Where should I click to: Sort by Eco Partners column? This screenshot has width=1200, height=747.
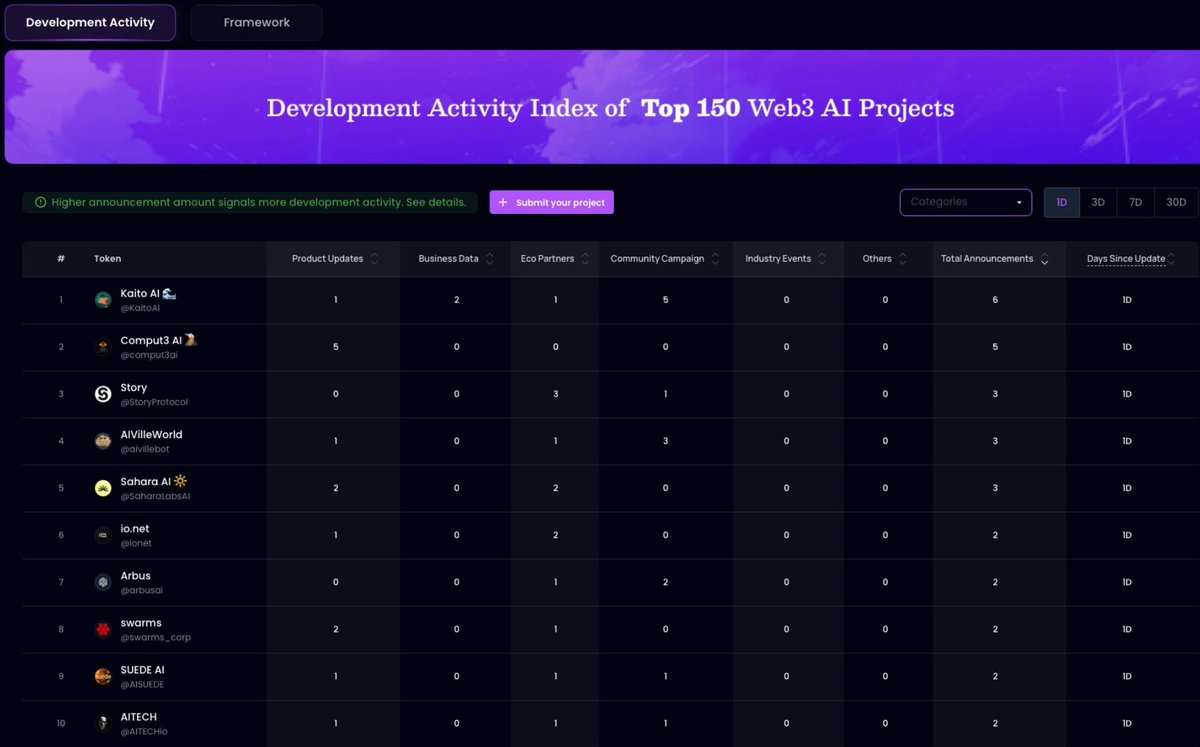[x=585, y=259]
